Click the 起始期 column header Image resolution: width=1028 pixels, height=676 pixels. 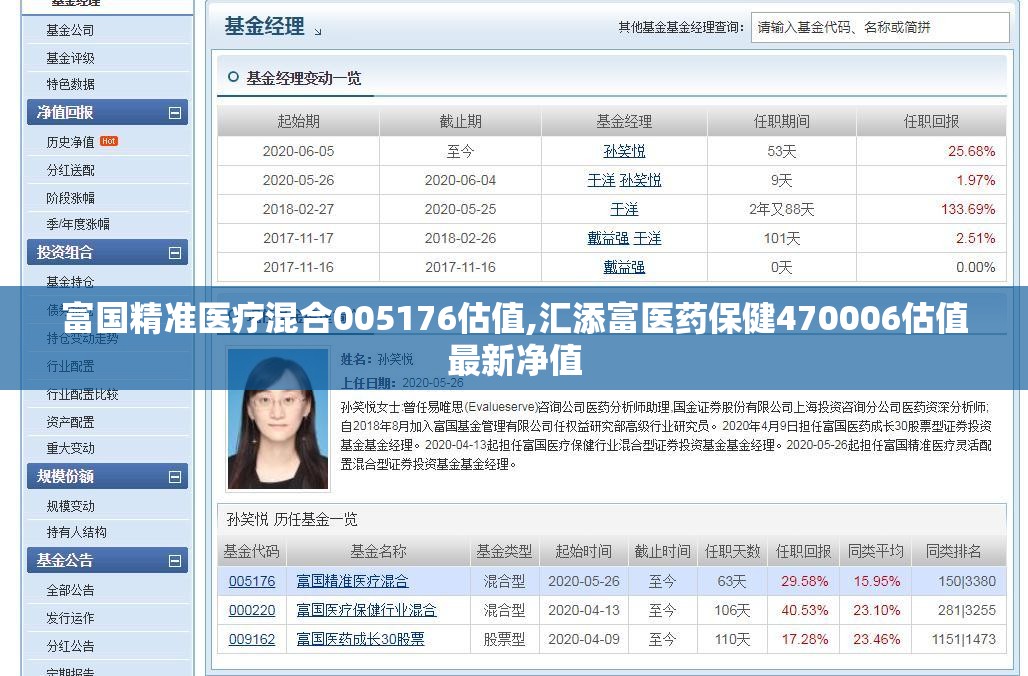[298, 121]
